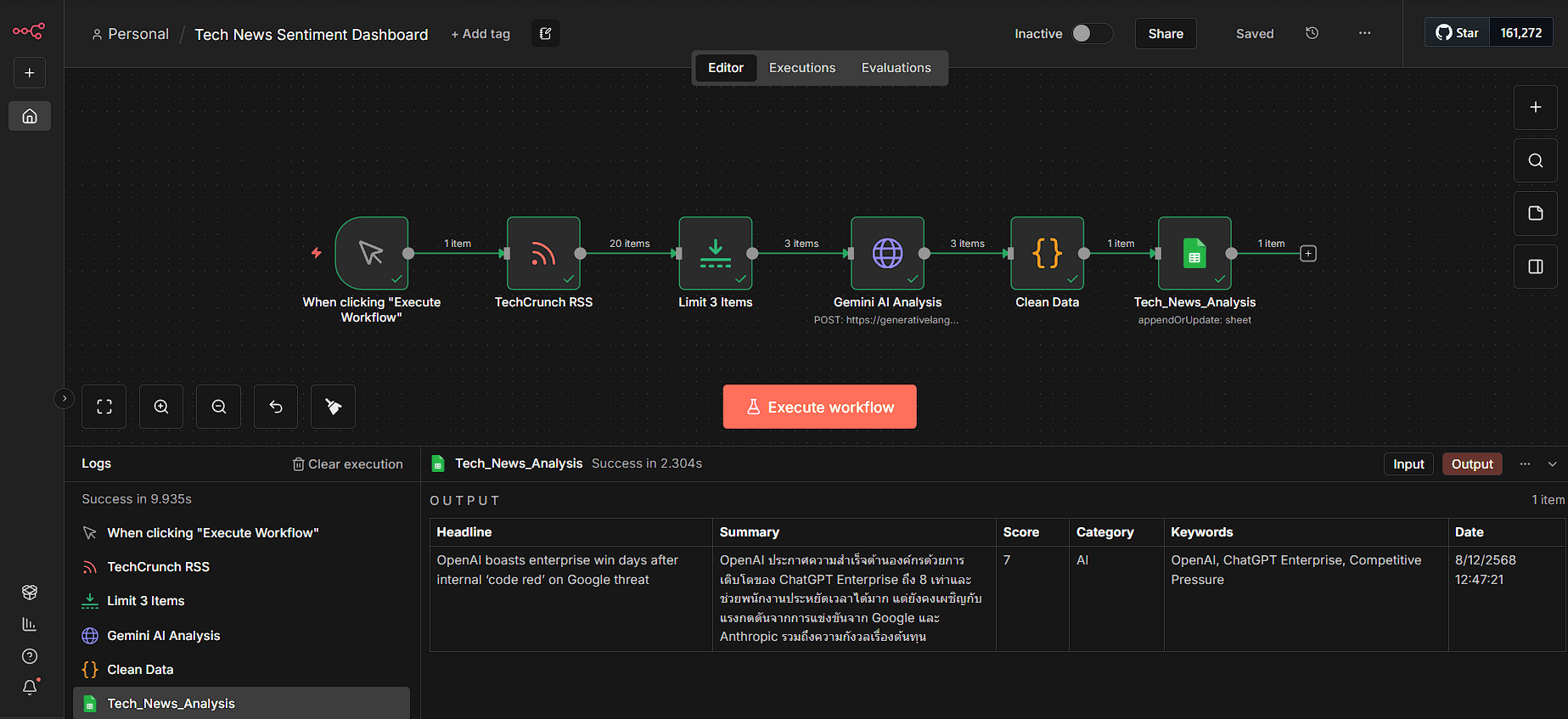Switch to the Editor tab
Viewport: 1568px width, 719px height.
point(726,68)
